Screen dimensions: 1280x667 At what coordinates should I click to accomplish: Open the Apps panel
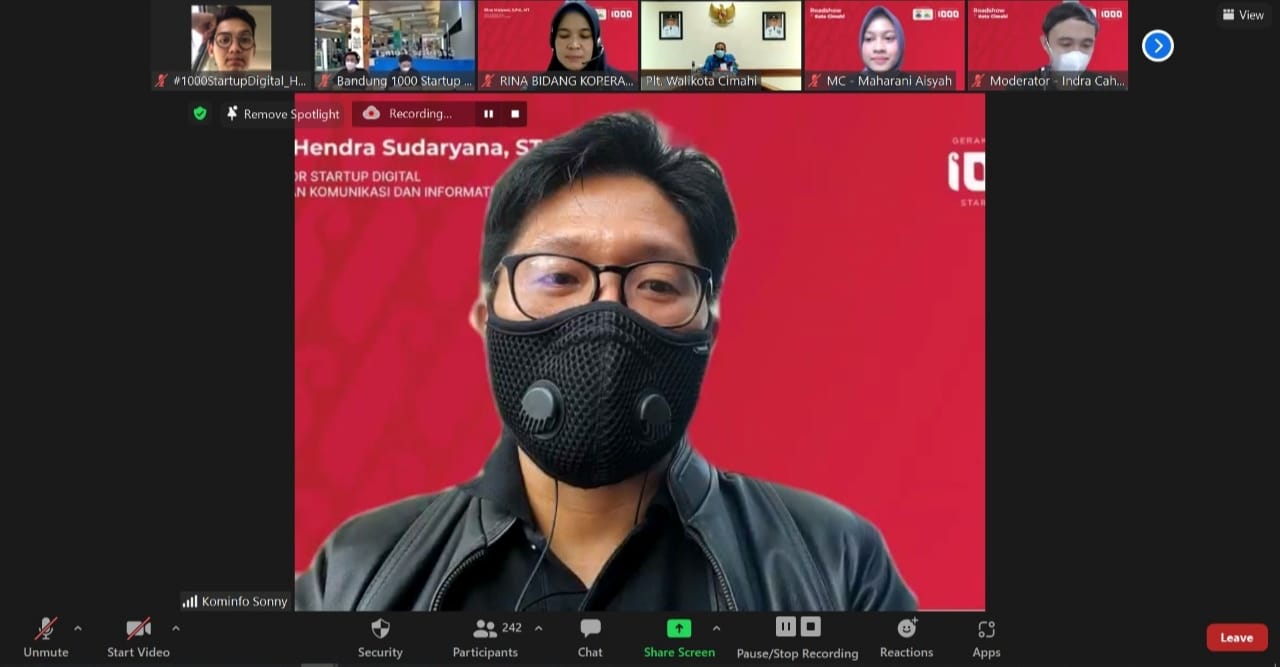[x=986, y=637]
